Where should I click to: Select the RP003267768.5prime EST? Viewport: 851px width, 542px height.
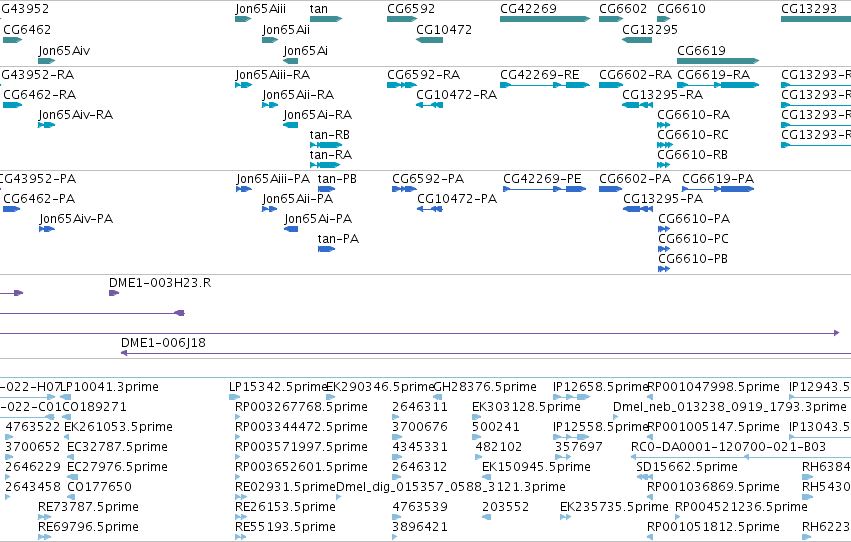[x=237, y=417]
